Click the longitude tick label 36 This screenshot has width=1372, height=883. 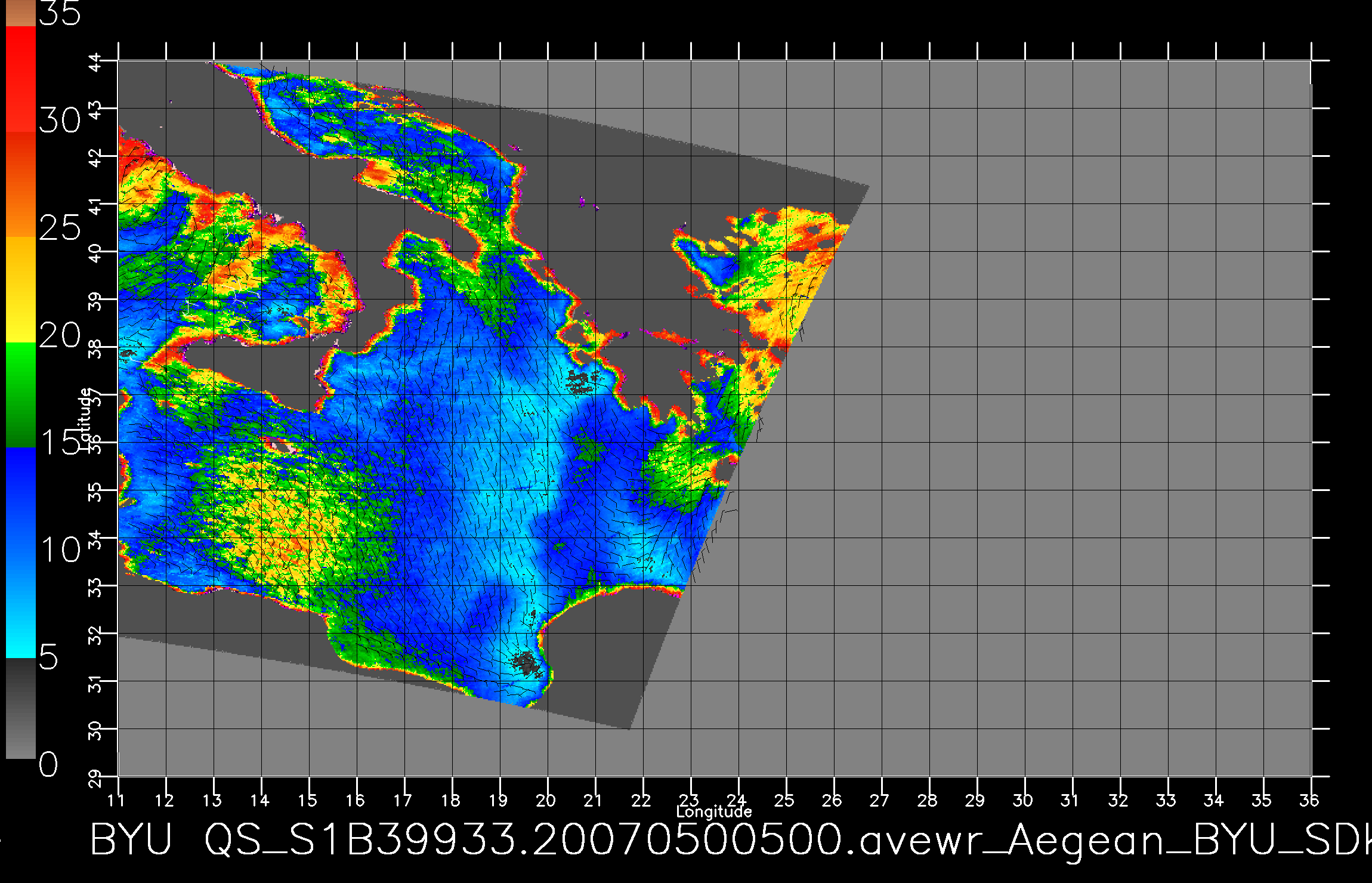1309,799
